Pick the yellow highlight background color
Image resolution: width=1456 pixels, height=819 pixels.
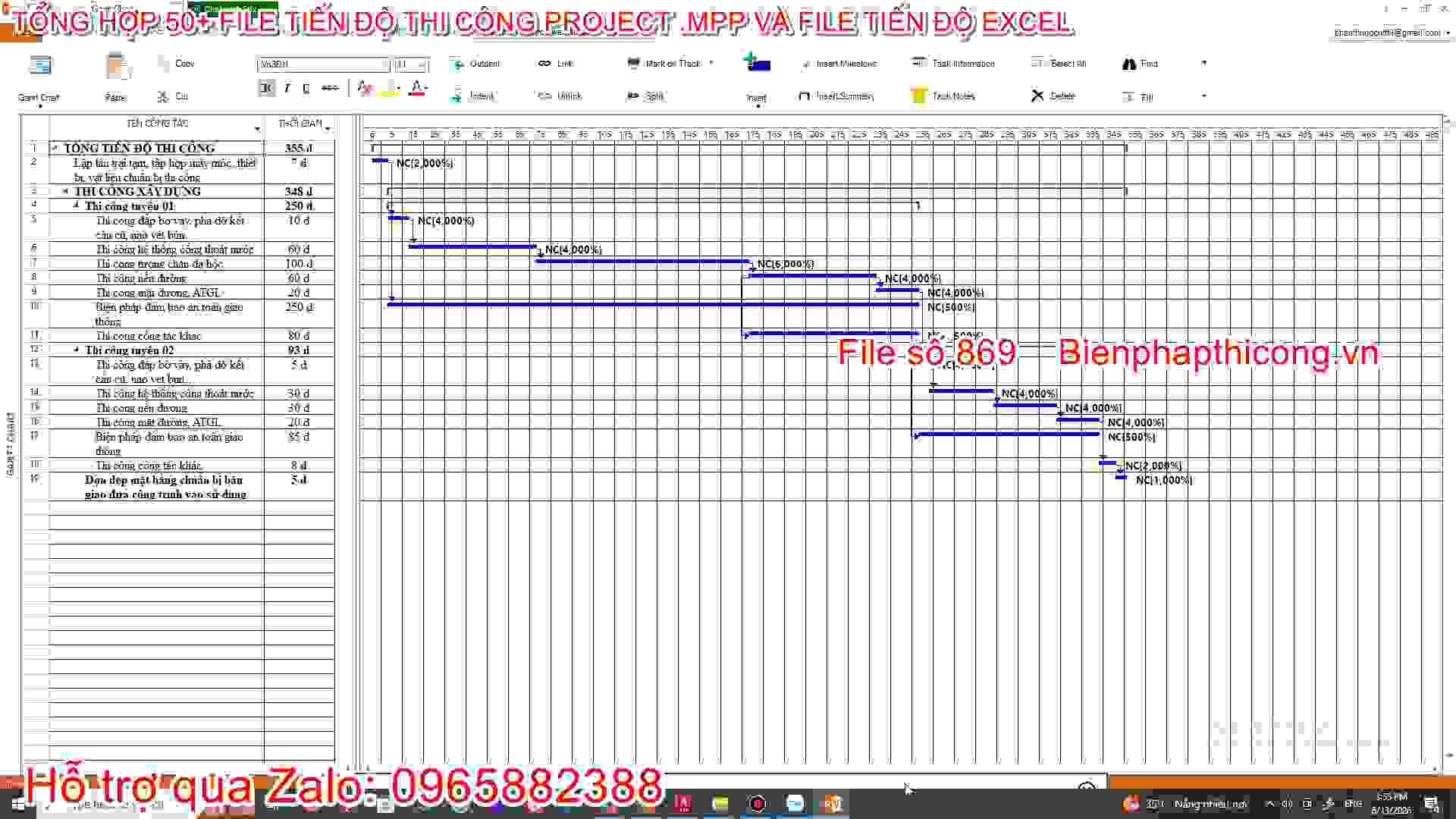(388, 89)
